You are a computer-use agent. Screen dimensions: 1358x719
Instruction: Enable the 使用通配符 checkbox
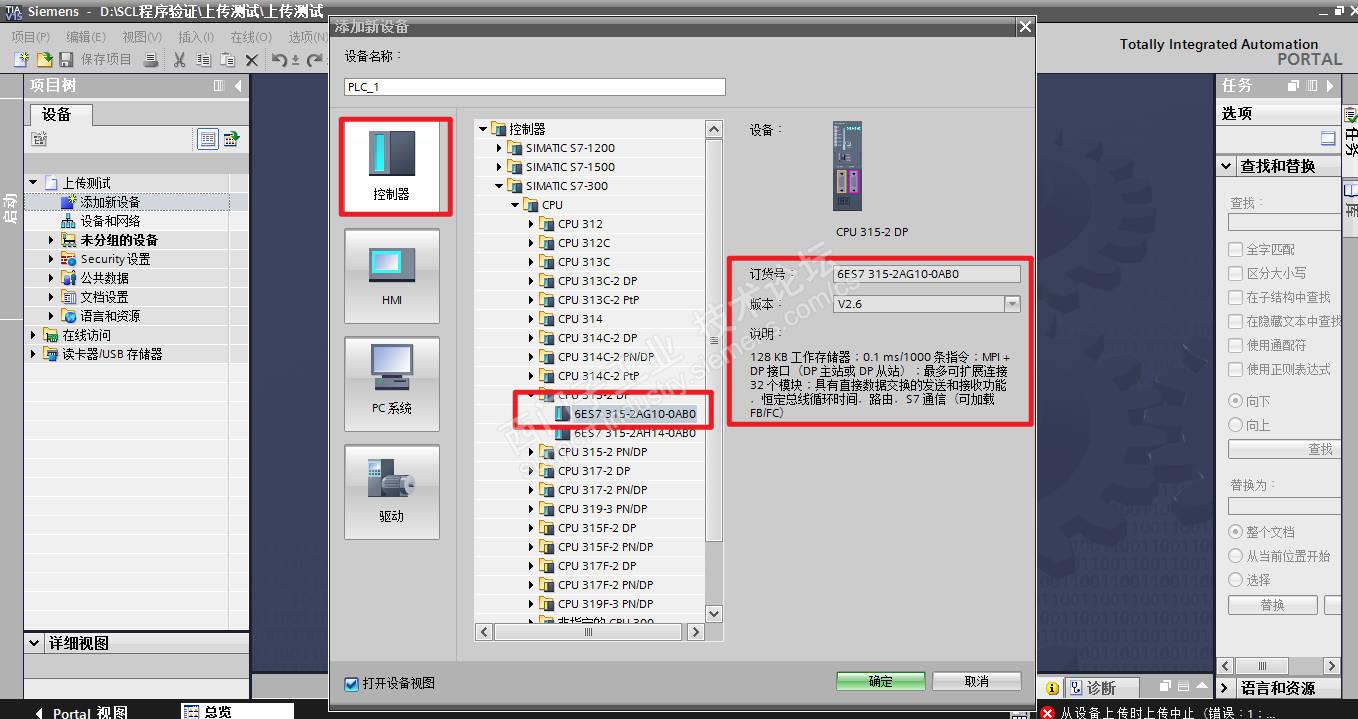(1235, 345)
